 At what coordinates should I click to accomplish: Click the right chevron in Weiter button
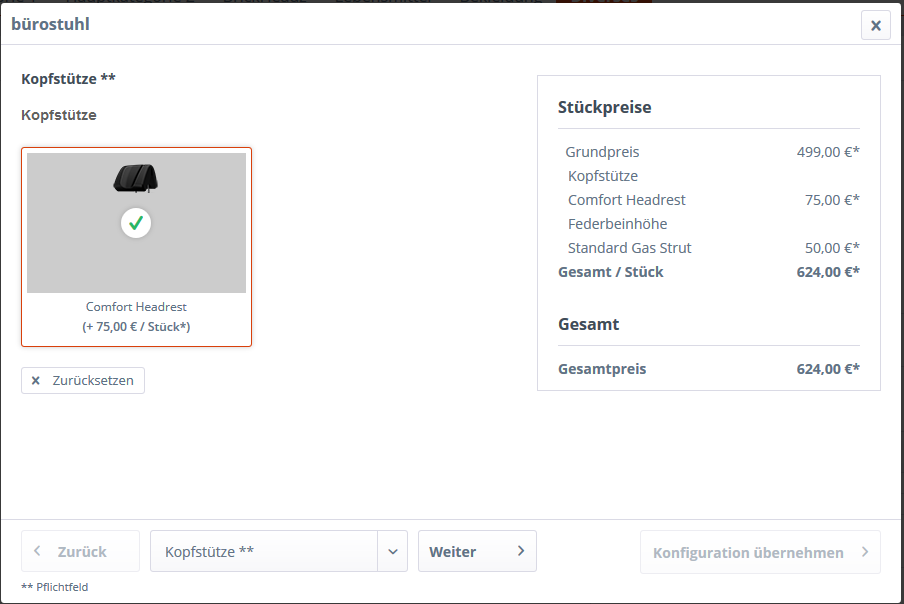[521, 551]
